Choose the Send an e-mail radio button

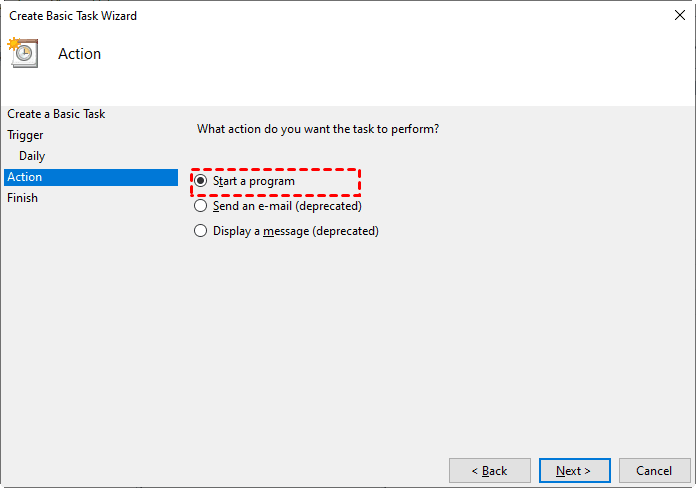pyautogui.click(x=201, y=206)
